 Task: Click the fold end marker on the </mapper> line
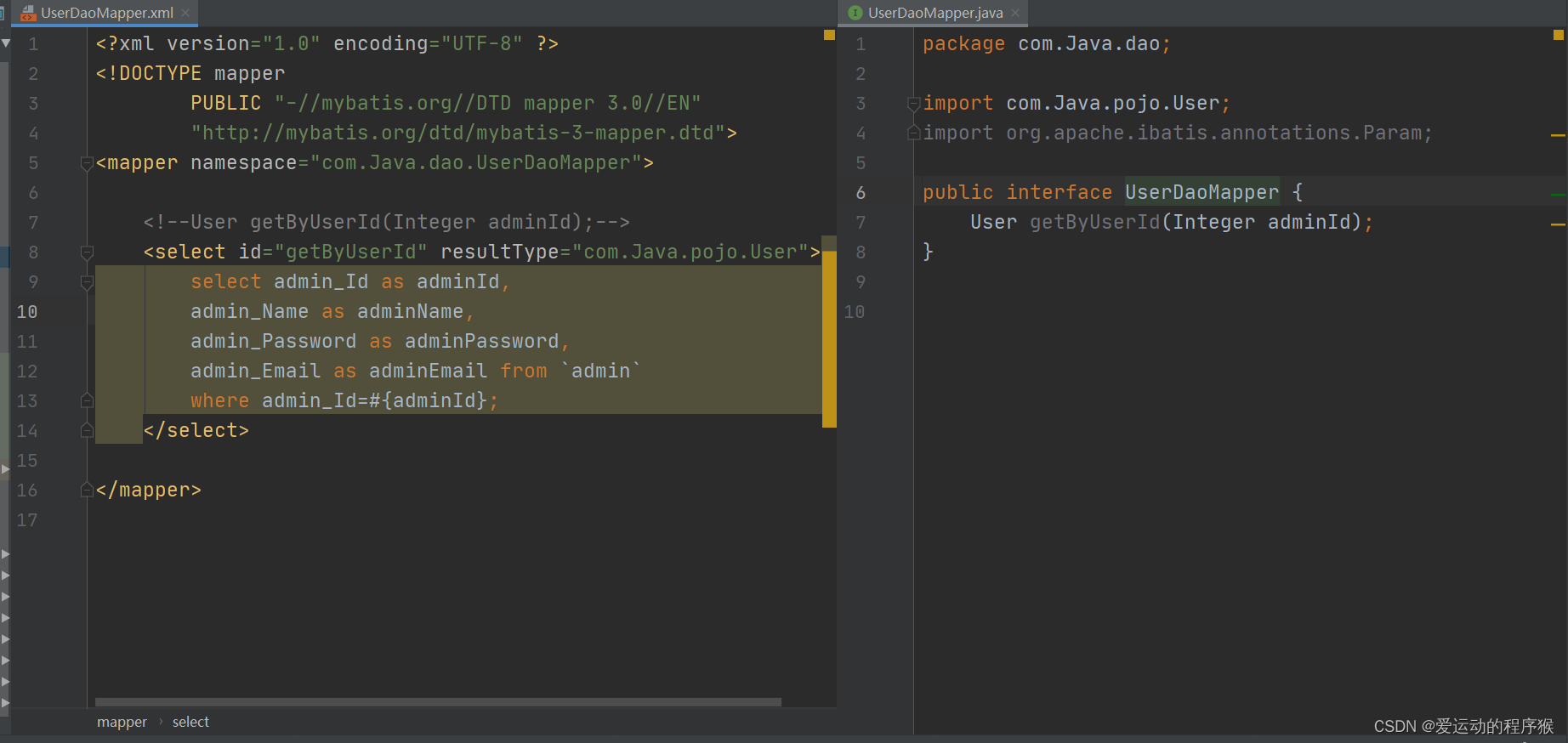click(87, 490)
